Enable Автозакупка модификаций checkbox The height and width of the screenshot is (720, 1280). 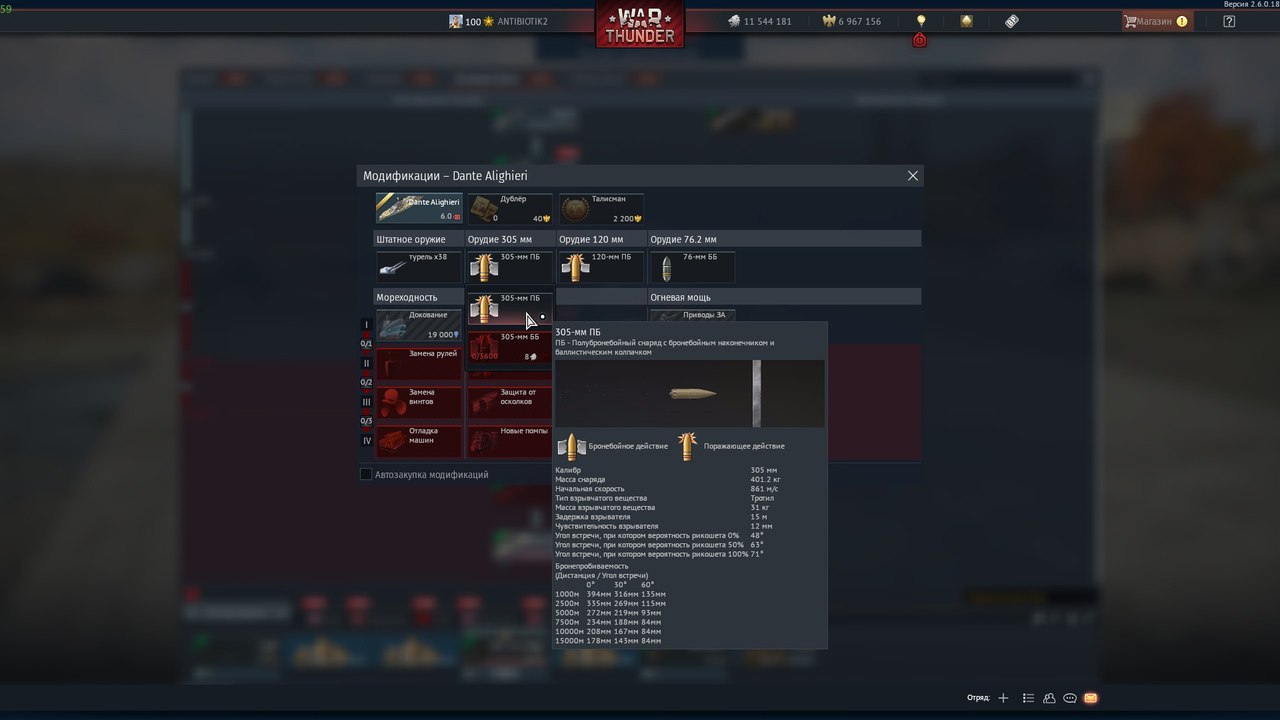click(x=366, y=474)
